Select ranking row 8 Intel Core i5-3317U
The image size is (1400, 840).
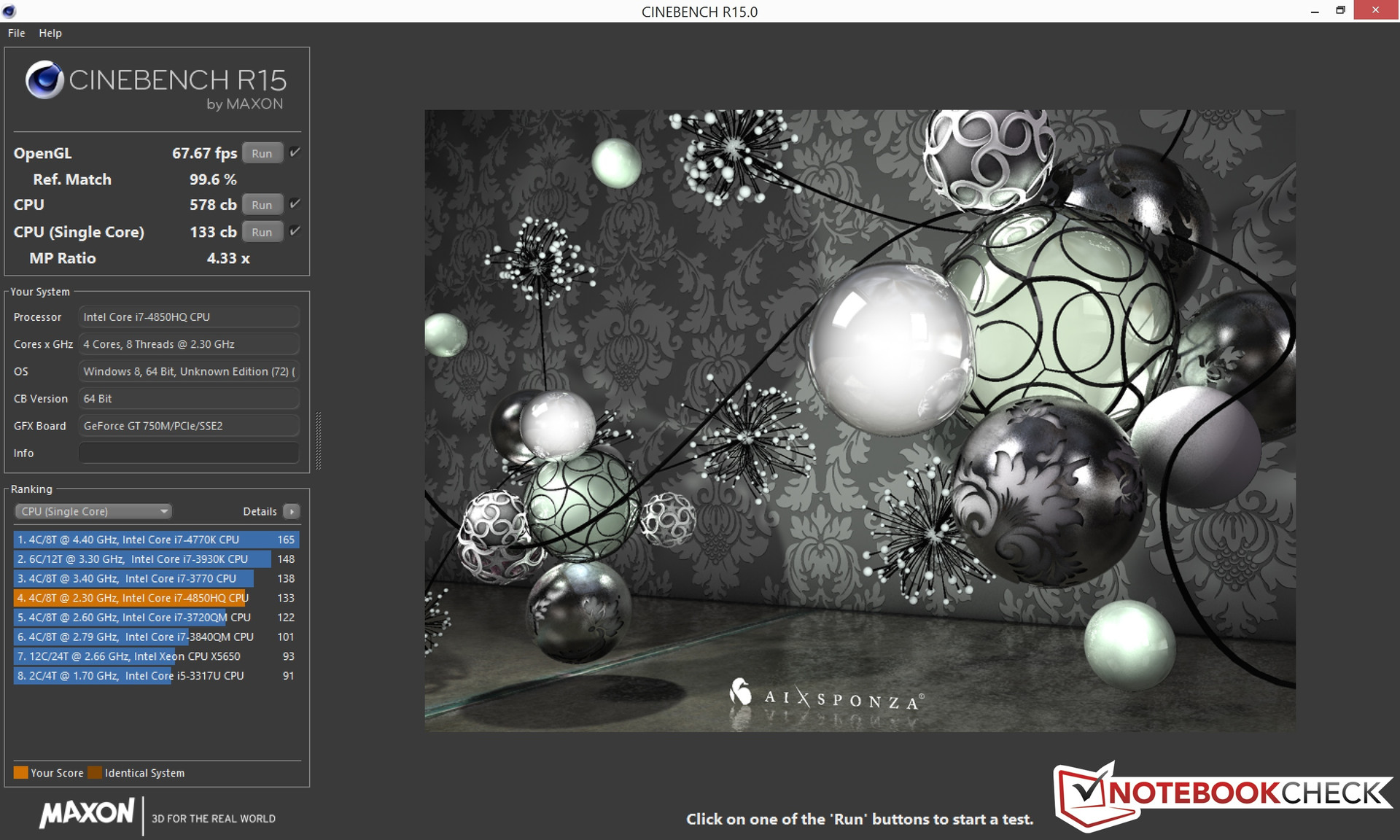(156, 675)
